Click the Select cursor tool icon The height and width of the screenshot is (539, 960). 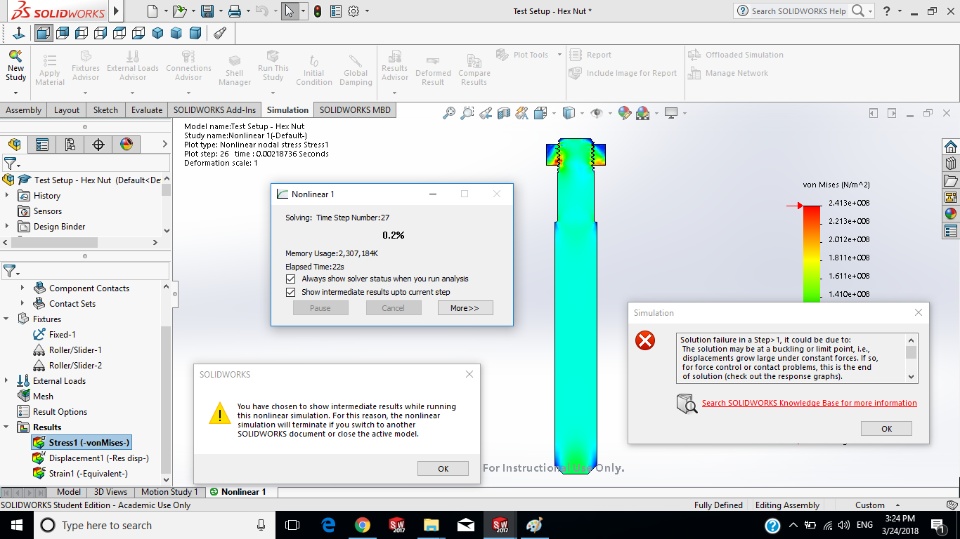[x=289, y=11]
